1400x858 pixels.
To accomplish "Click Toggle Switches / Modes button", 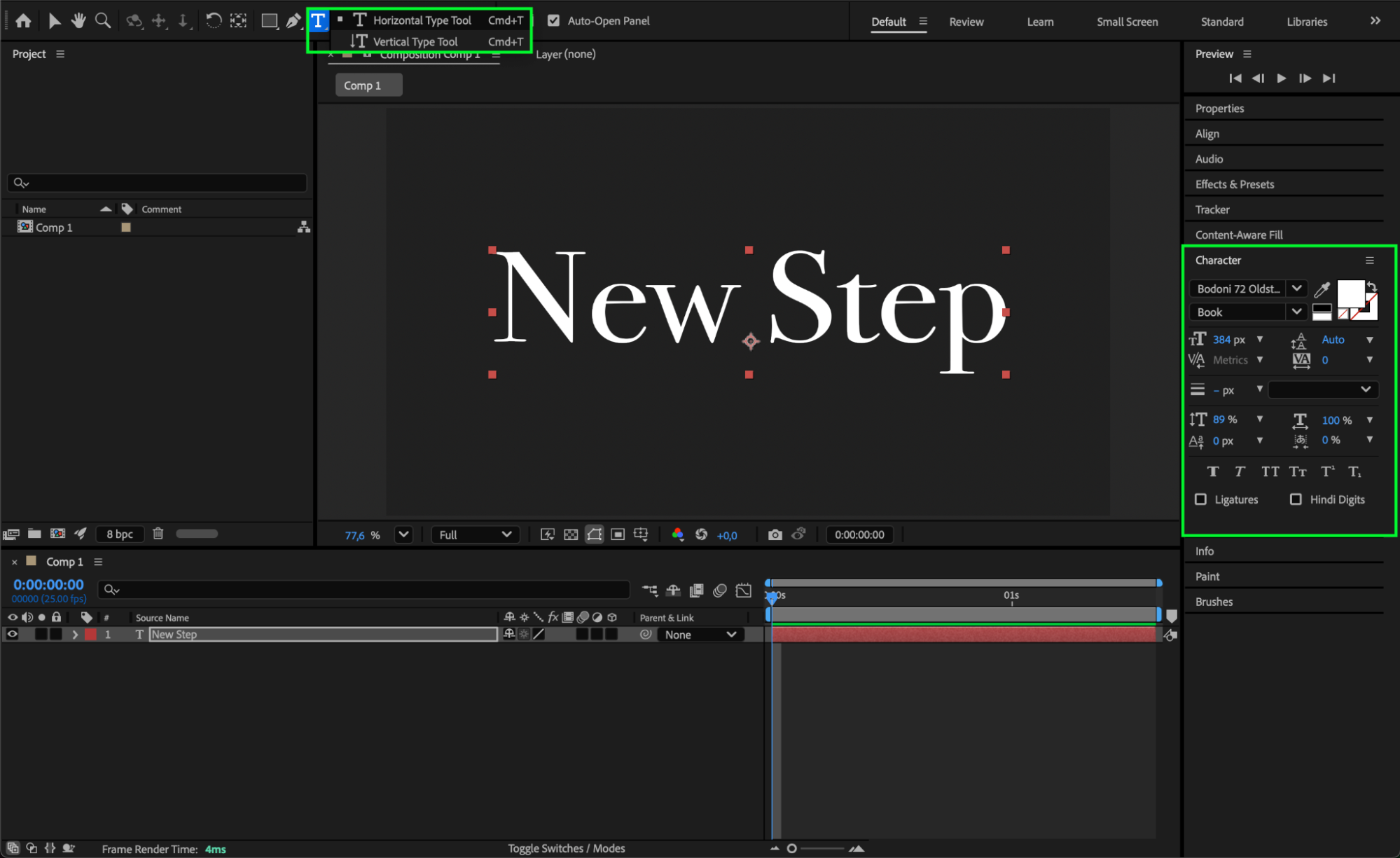I will pyautogui.click(x=566, y=848).
